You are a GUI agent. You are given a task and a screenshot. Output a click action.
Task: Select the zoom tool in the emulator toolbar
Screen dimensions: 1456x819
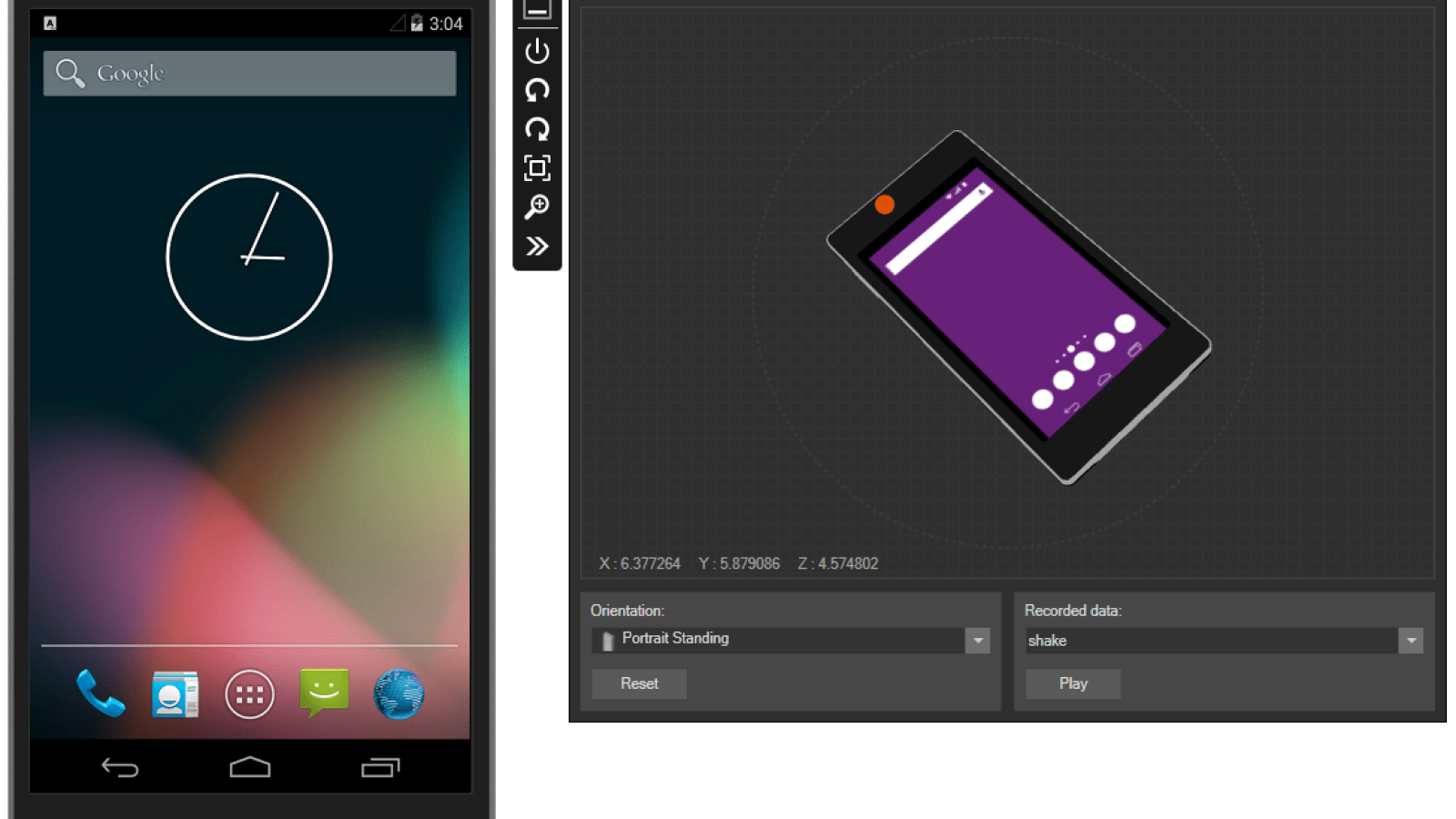pos(537,206)
